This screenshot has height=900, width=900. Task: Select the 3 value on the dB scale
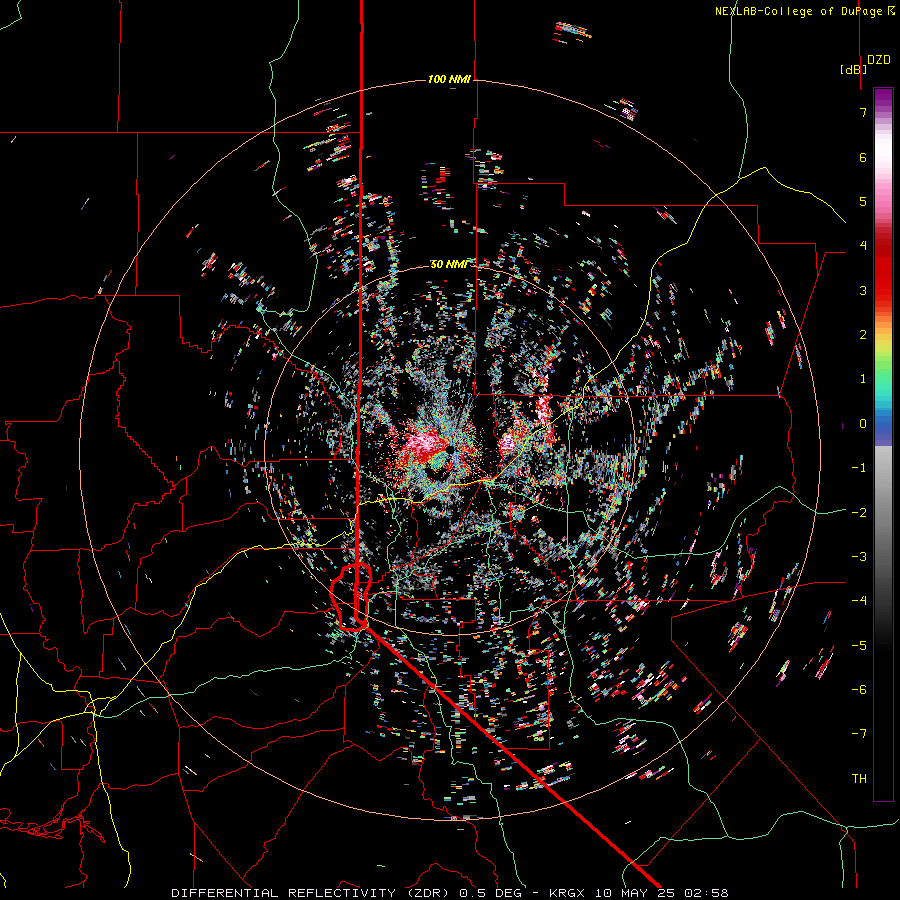click(x=863, y=290)
